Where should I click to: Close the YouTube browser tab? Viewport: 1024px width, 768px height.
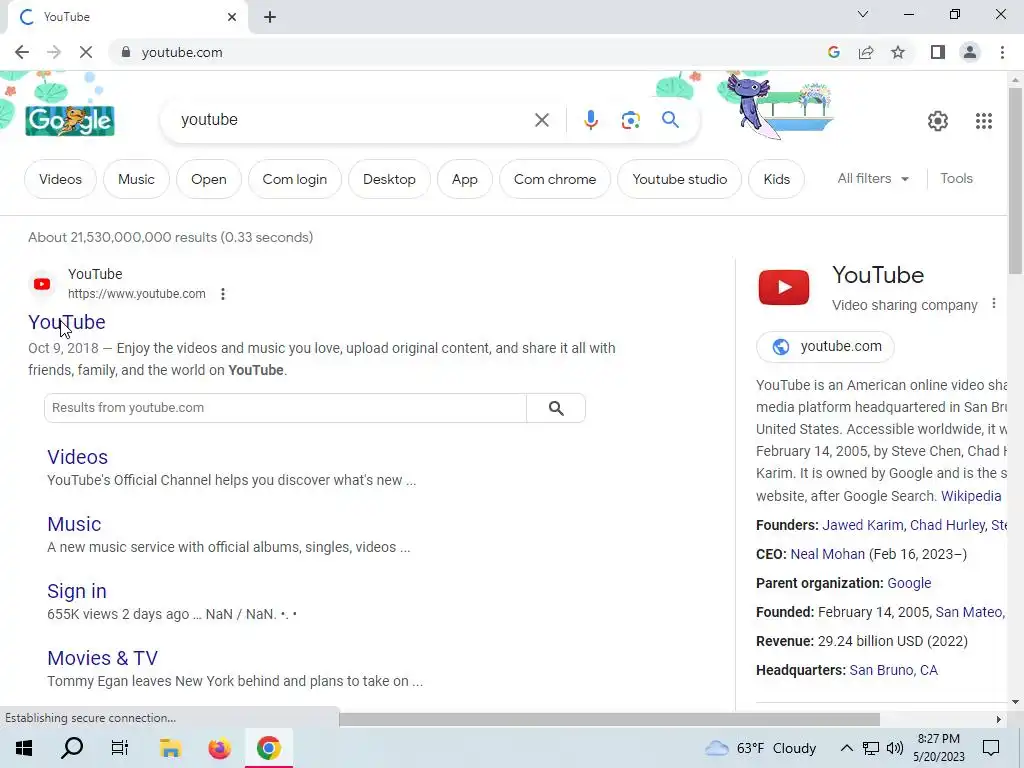[232, 17]
